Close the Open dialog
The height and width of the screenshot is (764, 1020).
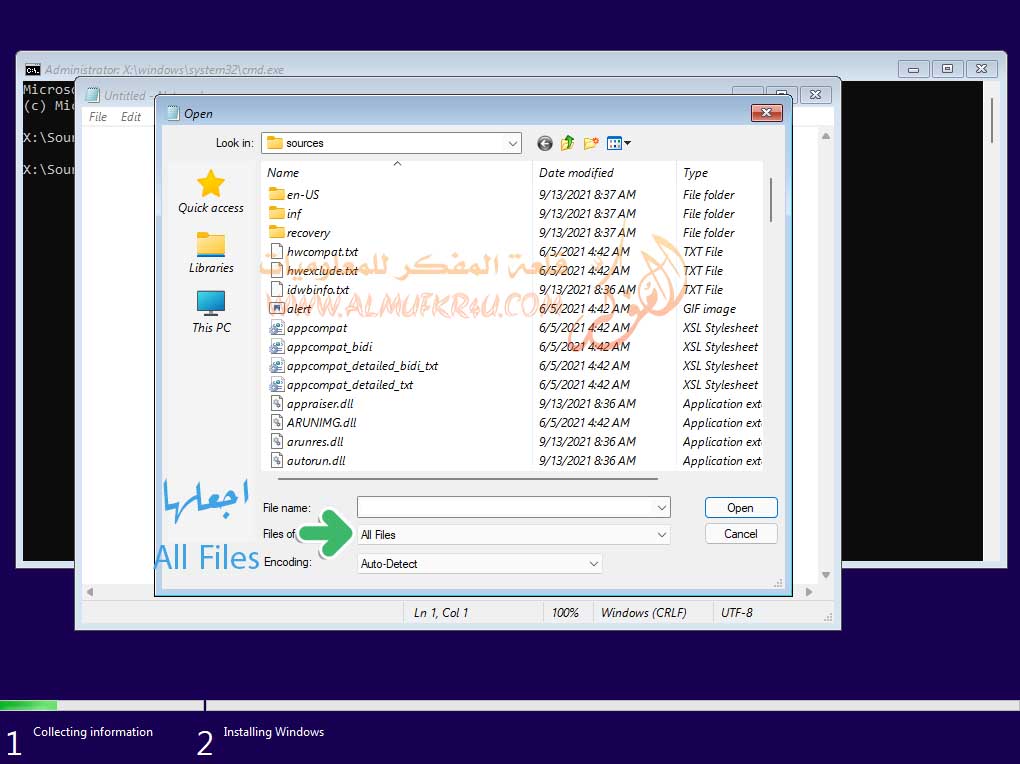(x=766, y=113)
